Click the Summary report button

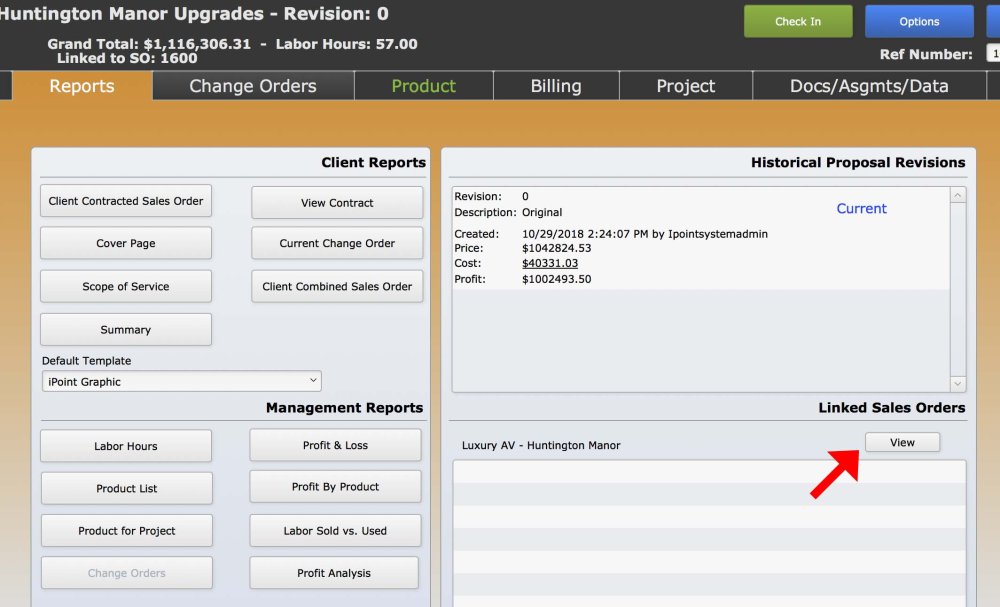(x=126, y=330)
